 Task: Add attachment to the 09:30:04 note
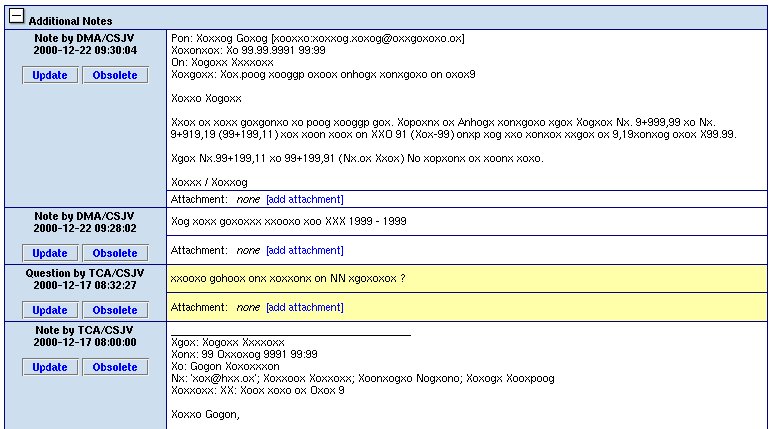304,200
